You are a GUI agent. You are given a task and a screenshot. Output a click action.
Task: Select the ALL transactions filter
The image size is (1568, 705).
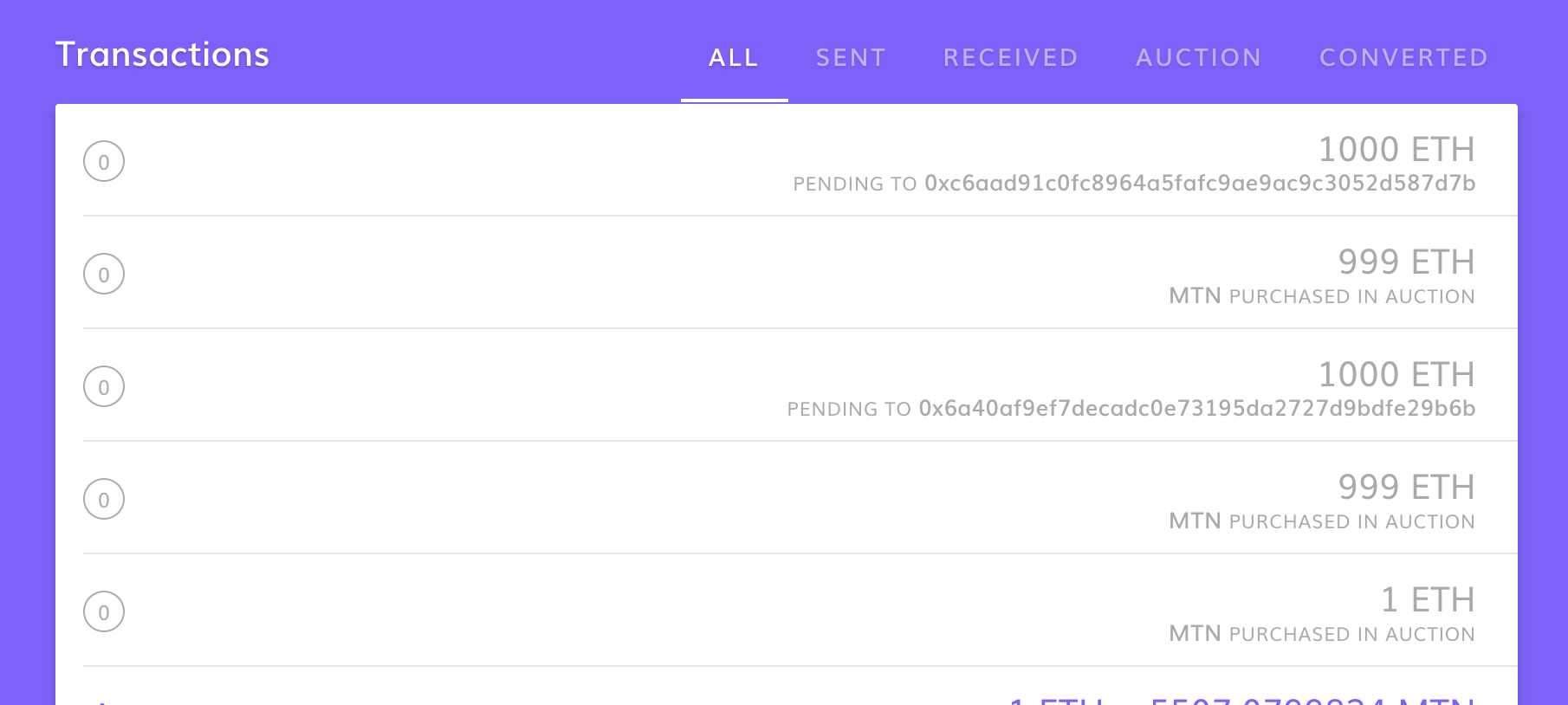[733, 57]
